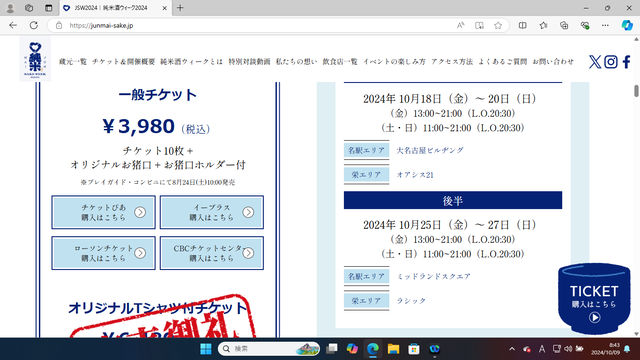This screenshot has height=360, width=640.
Task: Open the notifications bell
Action: coord(627,349)
